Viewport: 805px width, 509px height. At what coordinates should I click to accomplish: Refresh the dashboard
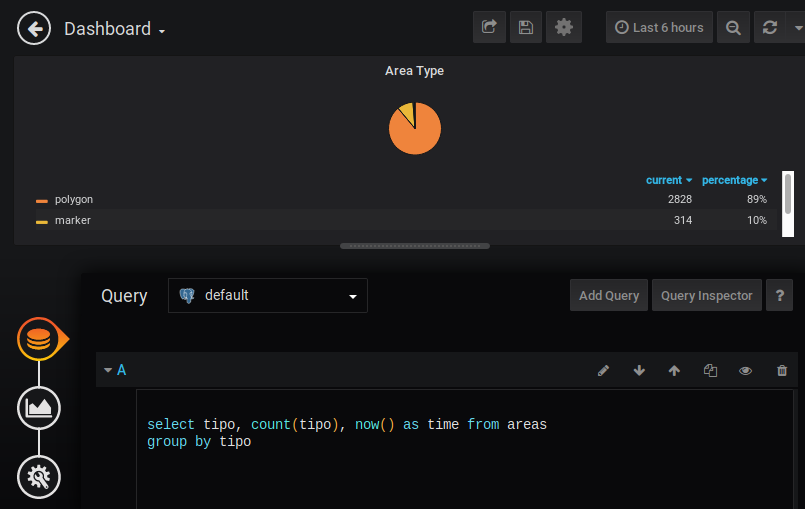click(769, 28)
